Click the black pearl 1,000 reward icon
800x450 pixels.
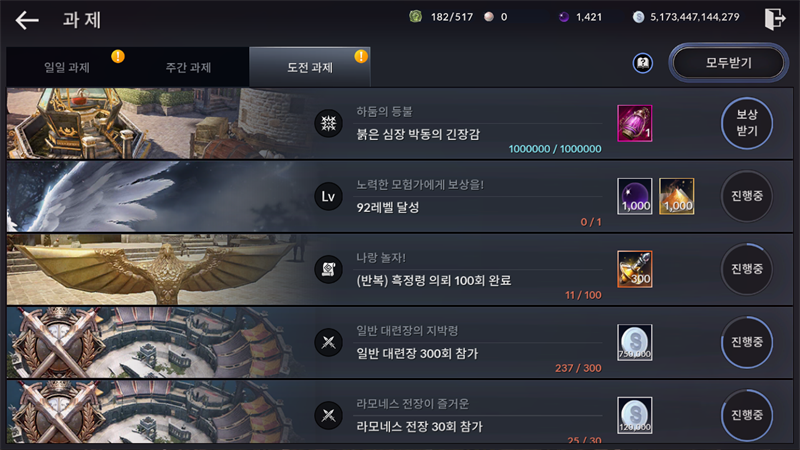tap(635, 196)
